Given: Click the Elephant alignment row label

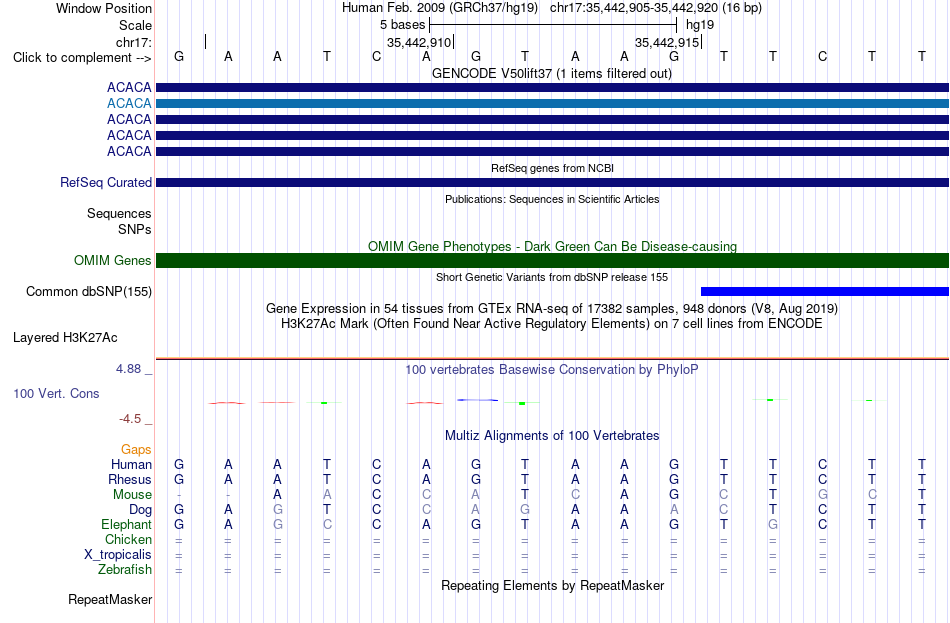Looking at the screenshot, I should point(127,525).
